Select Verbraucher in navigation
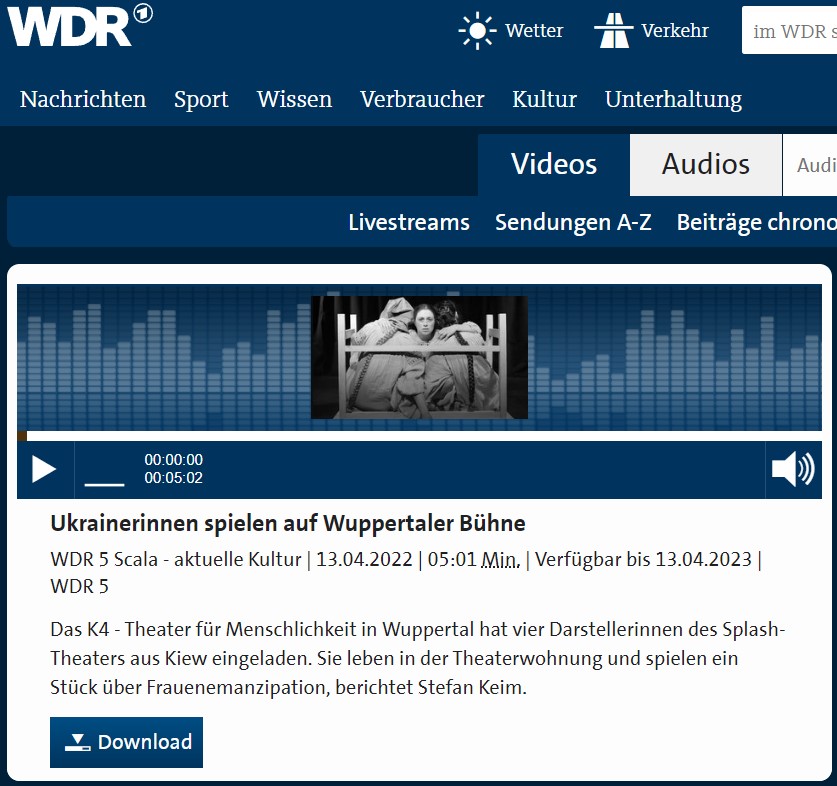This screenshot has height=786, width=837. [422, 99]
